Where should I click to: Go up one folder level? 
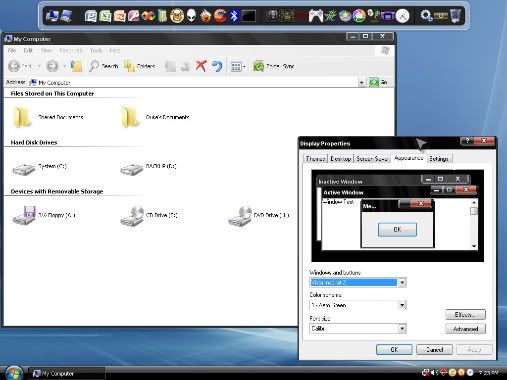(x=76, y=66)
